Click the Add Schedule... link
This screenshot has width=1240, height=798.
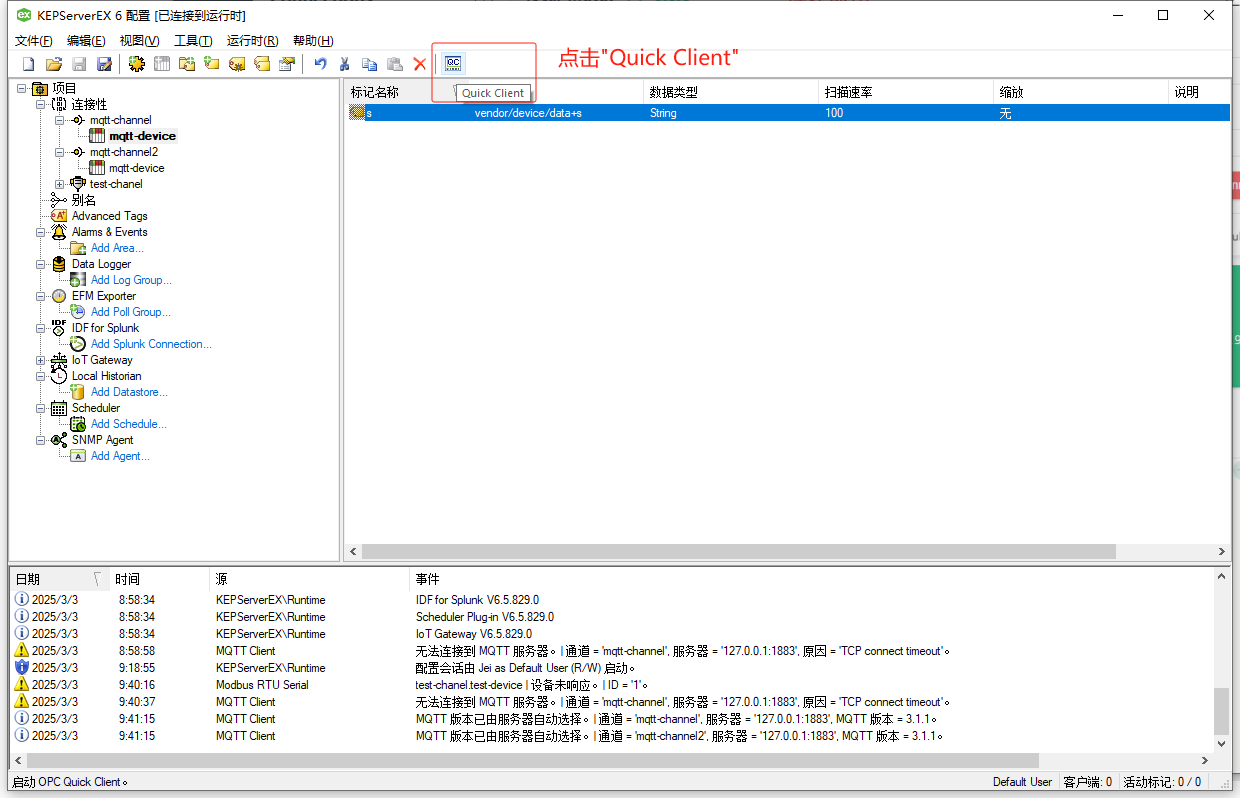128,424
